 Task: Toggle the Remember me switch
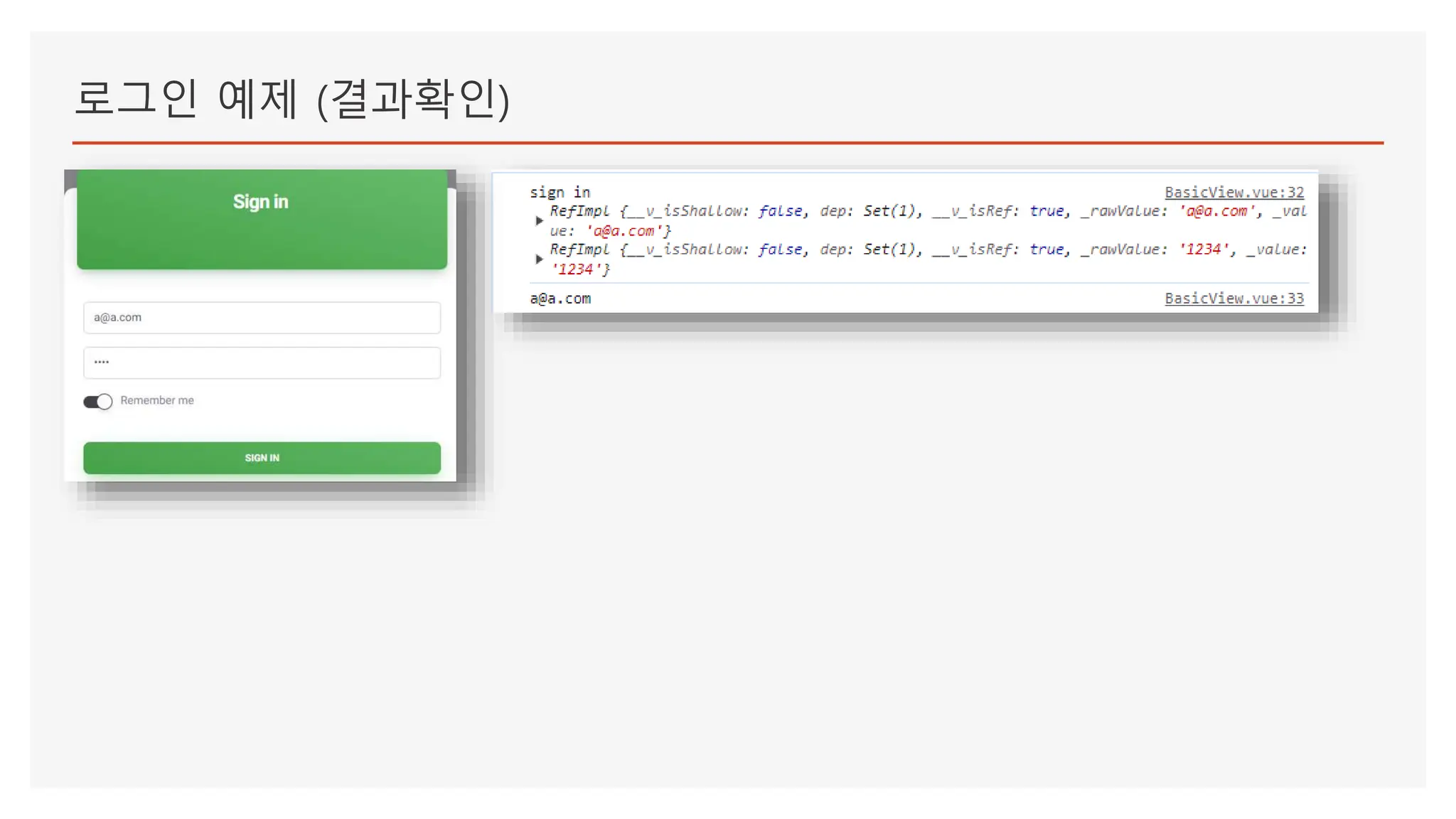tap(98, 402)
